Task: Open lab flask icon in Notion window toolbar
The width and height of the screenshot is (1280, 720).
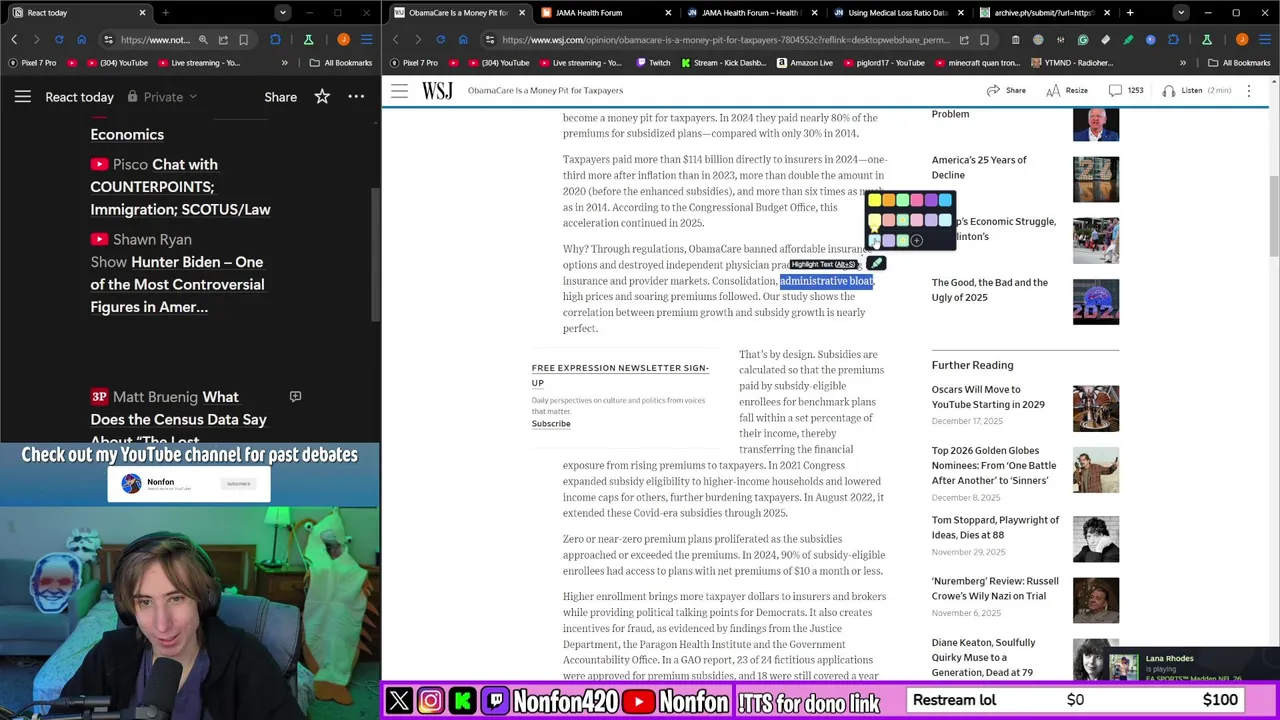Action: coord(308,40)
